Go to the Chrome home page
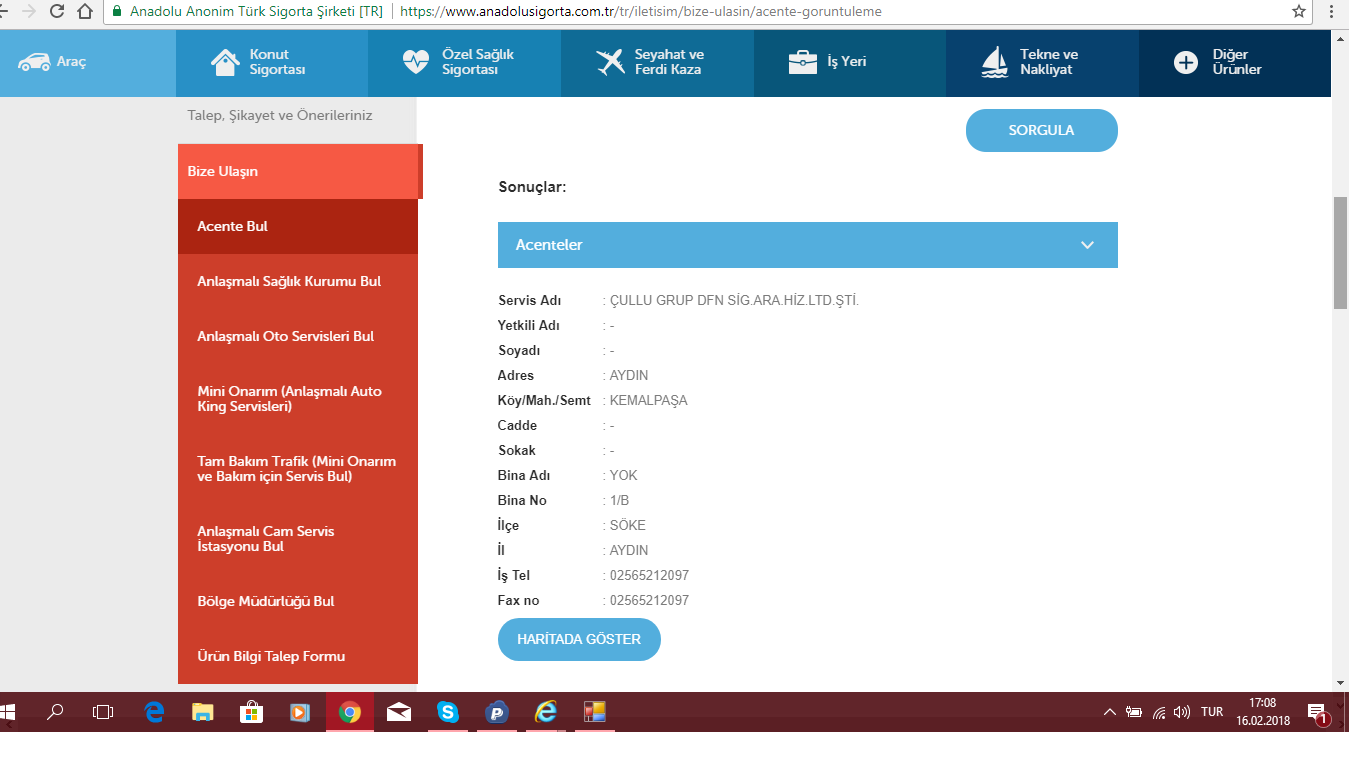The width and height of the screenshot is (1366, 768). [86, 12]
